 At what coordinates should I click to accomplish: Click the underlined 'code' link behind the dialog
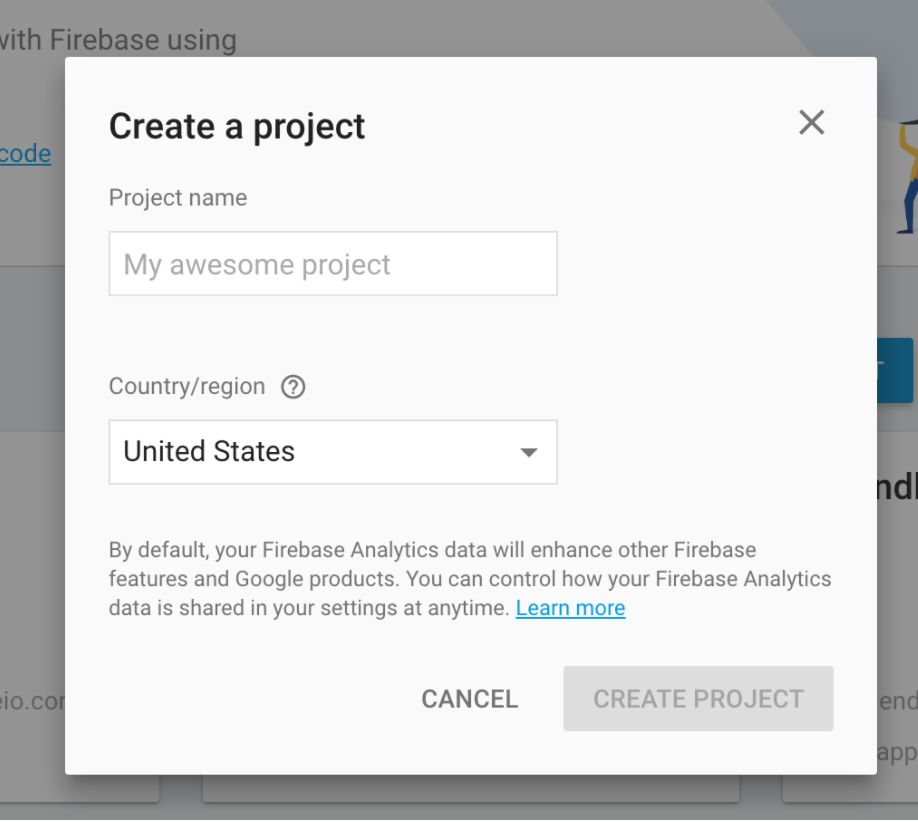click(x=25, y=154)
